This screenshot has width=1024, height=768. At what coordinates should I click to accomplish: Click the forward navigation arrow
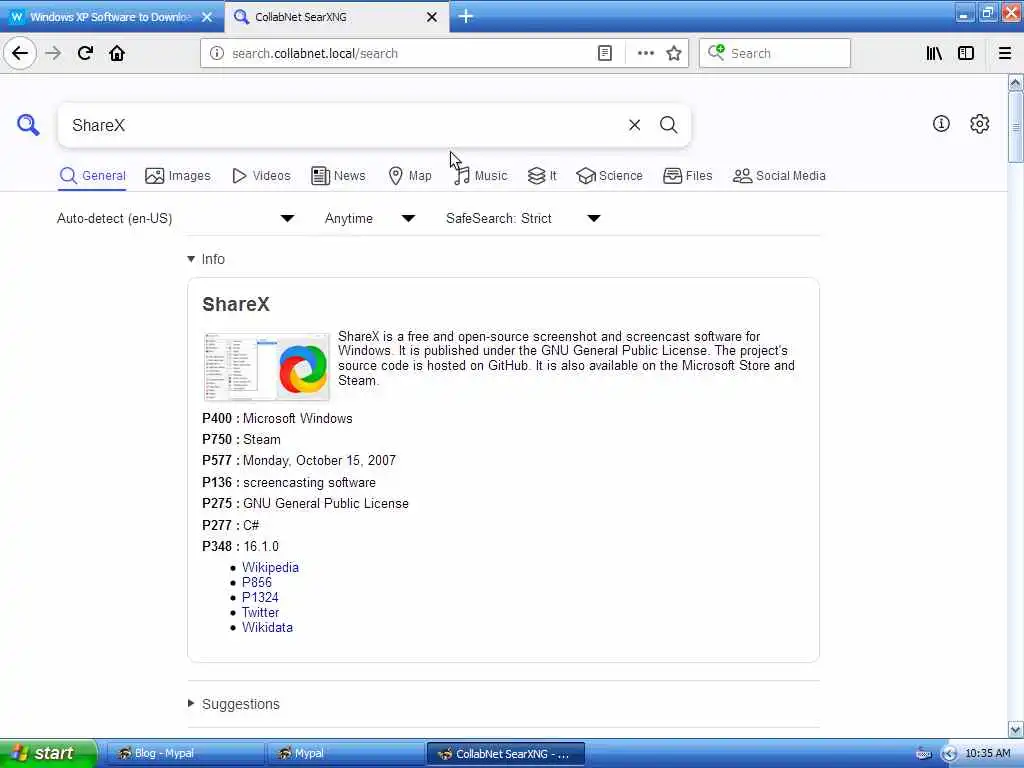click(54, 53)
